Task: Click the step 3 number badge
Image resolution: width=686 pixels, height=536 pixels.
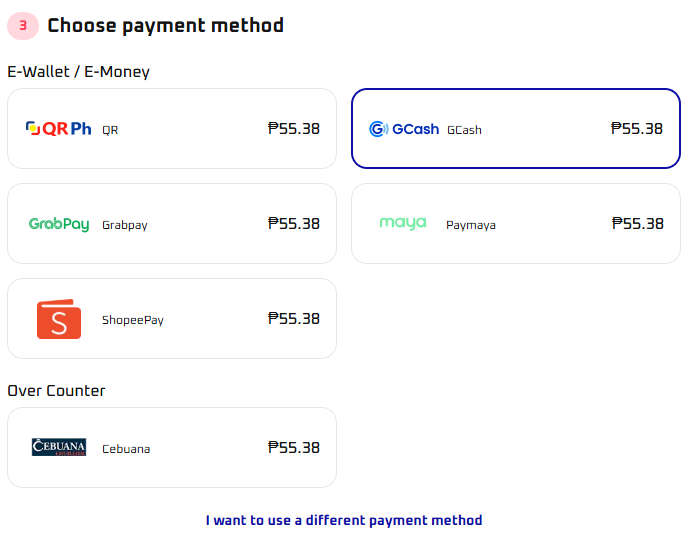Action: pos(22,26)
